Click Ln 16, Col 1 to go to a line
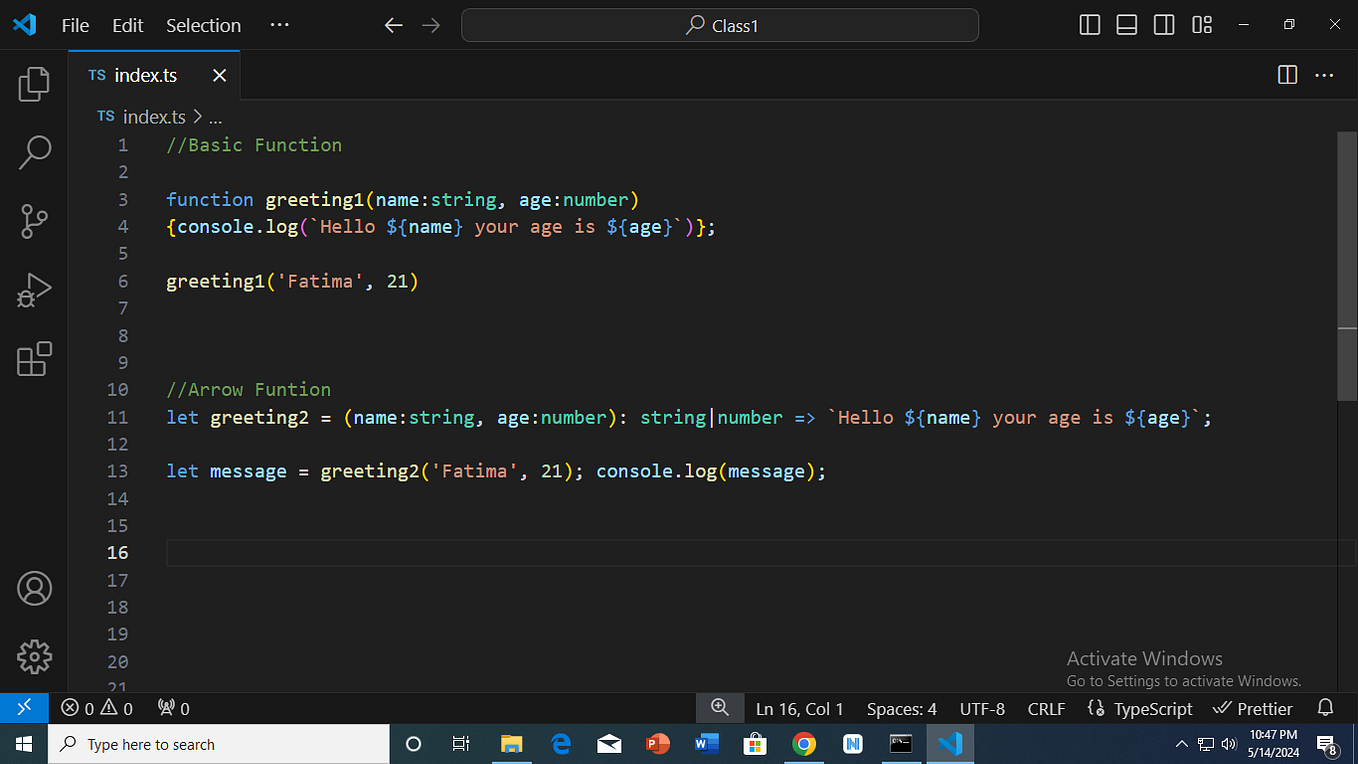1358x764 pixels. point(799,708)
